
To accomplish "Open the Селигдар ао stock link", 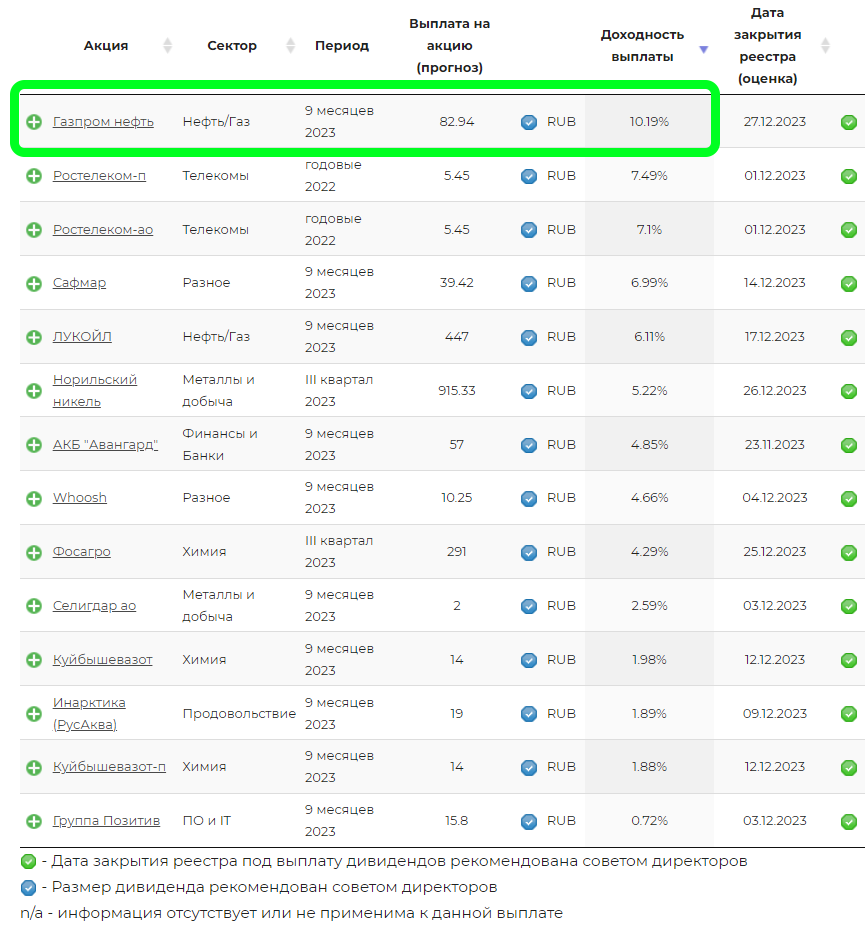I will tap(94, 605).
